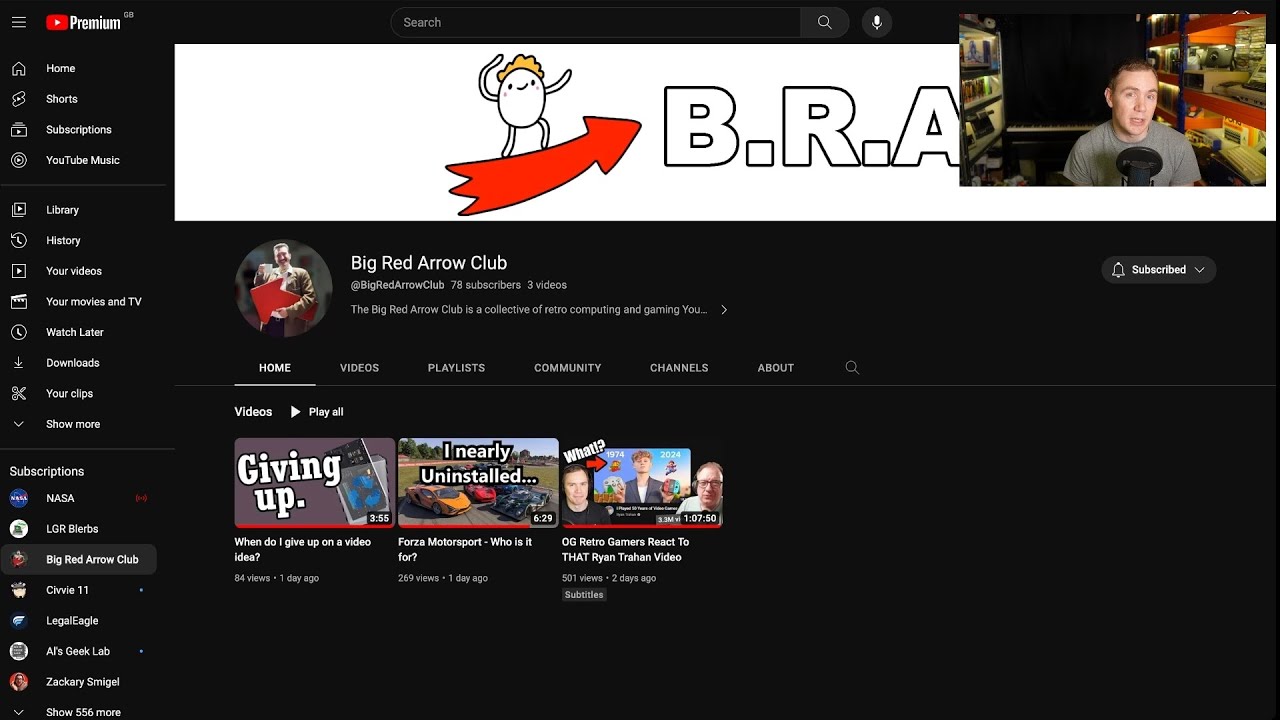
Task: Expand channel description arrow
Action: (724, 310)
